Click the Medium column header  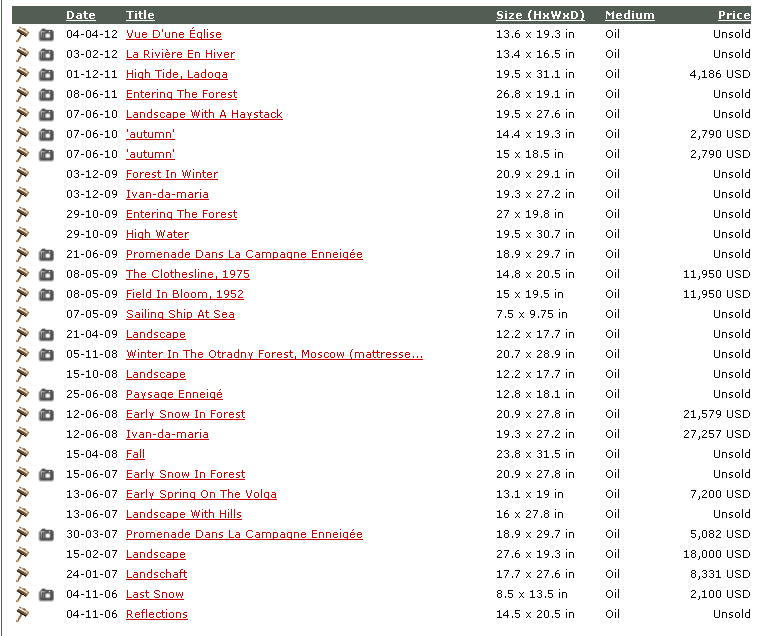pyautogui.click(x=629, y=15)
